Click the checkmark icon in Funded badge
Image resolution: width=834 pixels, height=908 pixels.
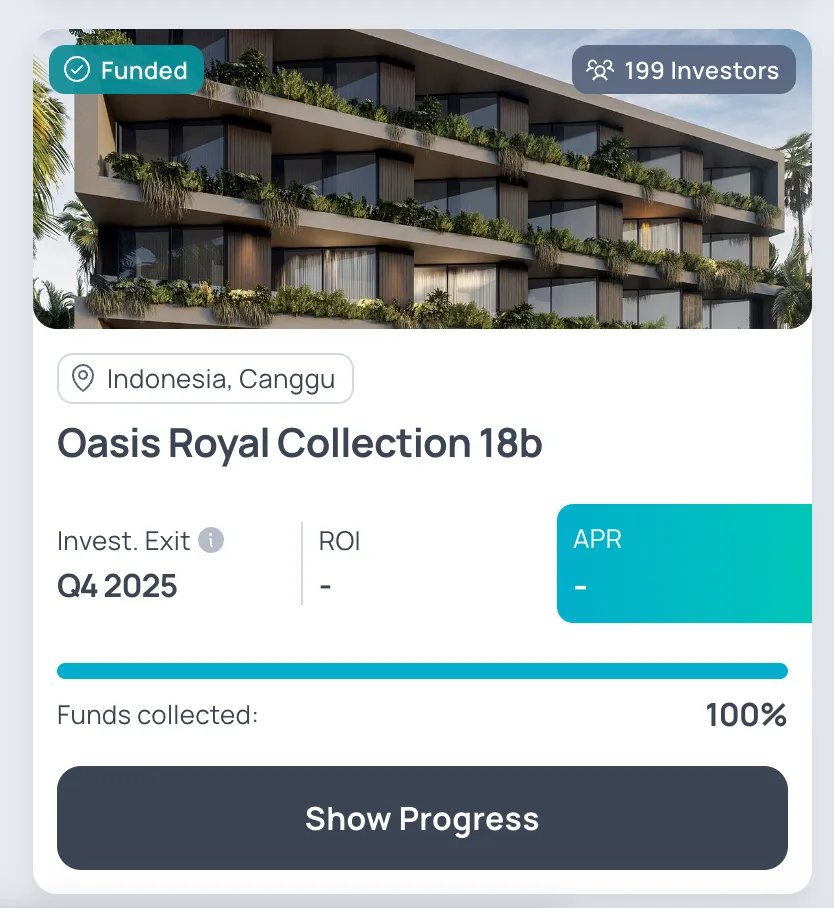(x=77, y=70)
